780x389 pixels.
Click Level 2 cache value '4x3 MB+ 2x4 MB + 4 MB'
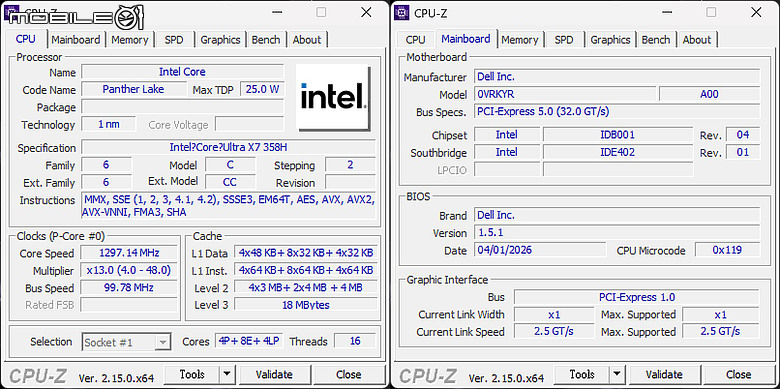tap(306, 288)
